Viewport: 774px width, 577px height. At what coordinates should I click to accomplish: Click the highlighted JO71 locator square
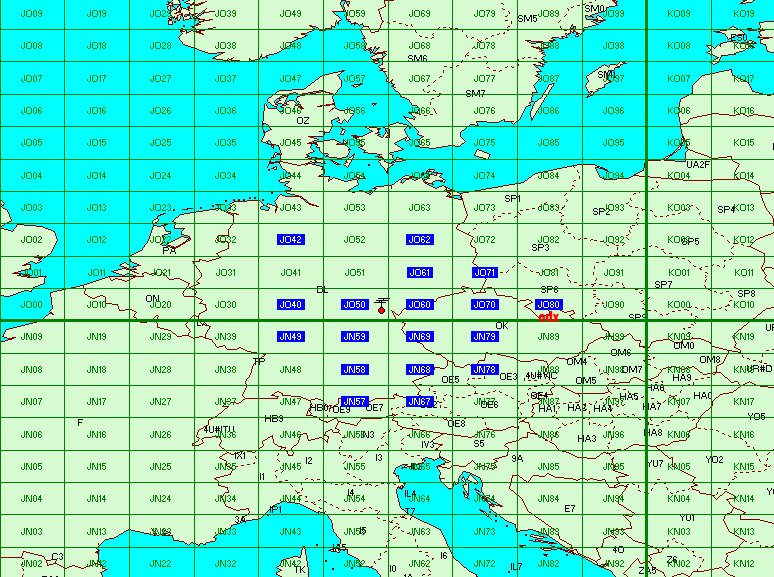485,272
